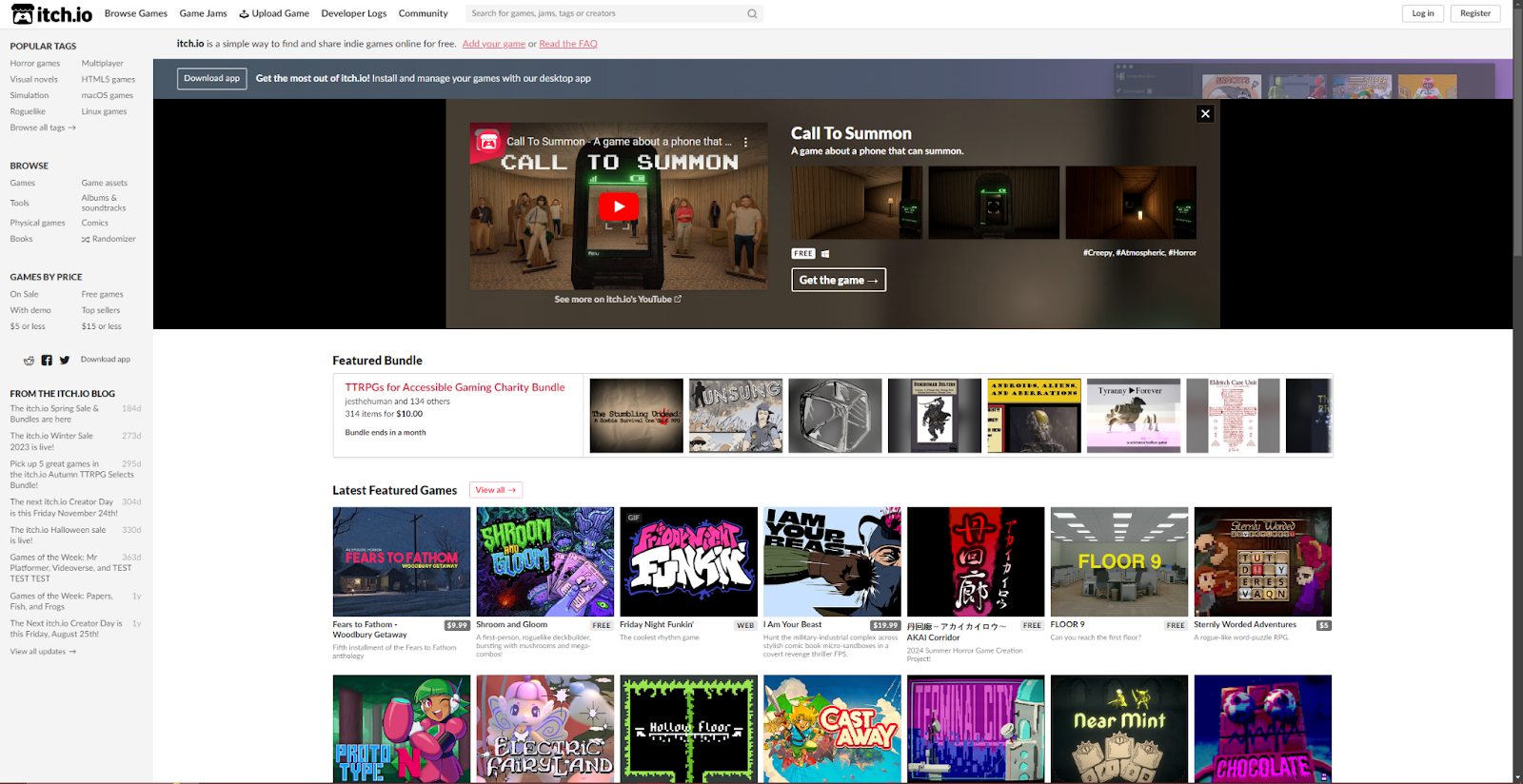Image resolution: width=1523 pixels, height=784 pixels.
Task: Open Free games price filter
Action: point(103,294)
